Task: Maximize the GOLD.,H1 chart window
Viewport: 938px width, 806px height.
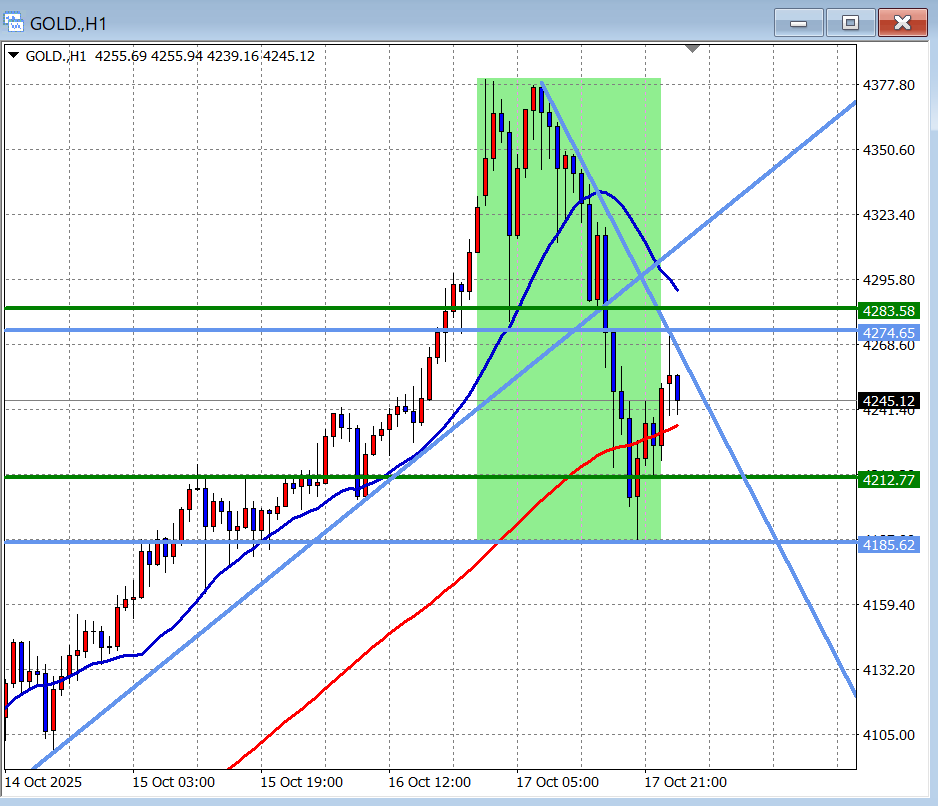Action: [850, 22]
